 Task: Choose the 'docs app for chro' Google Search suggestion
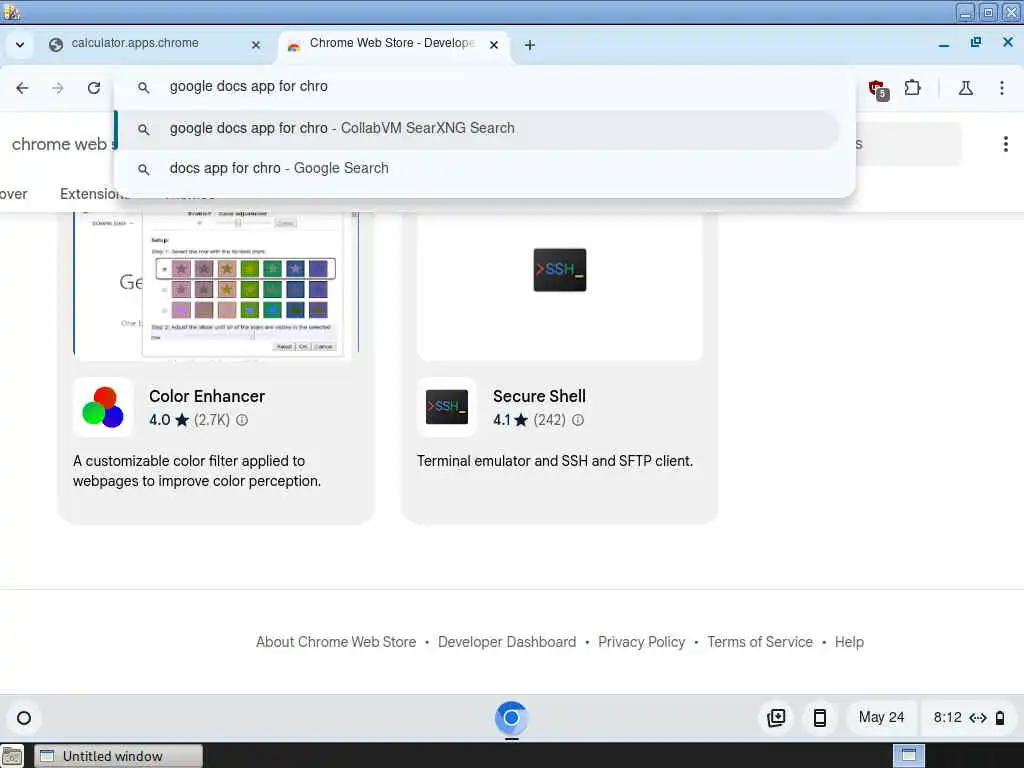tap(477, 168)
